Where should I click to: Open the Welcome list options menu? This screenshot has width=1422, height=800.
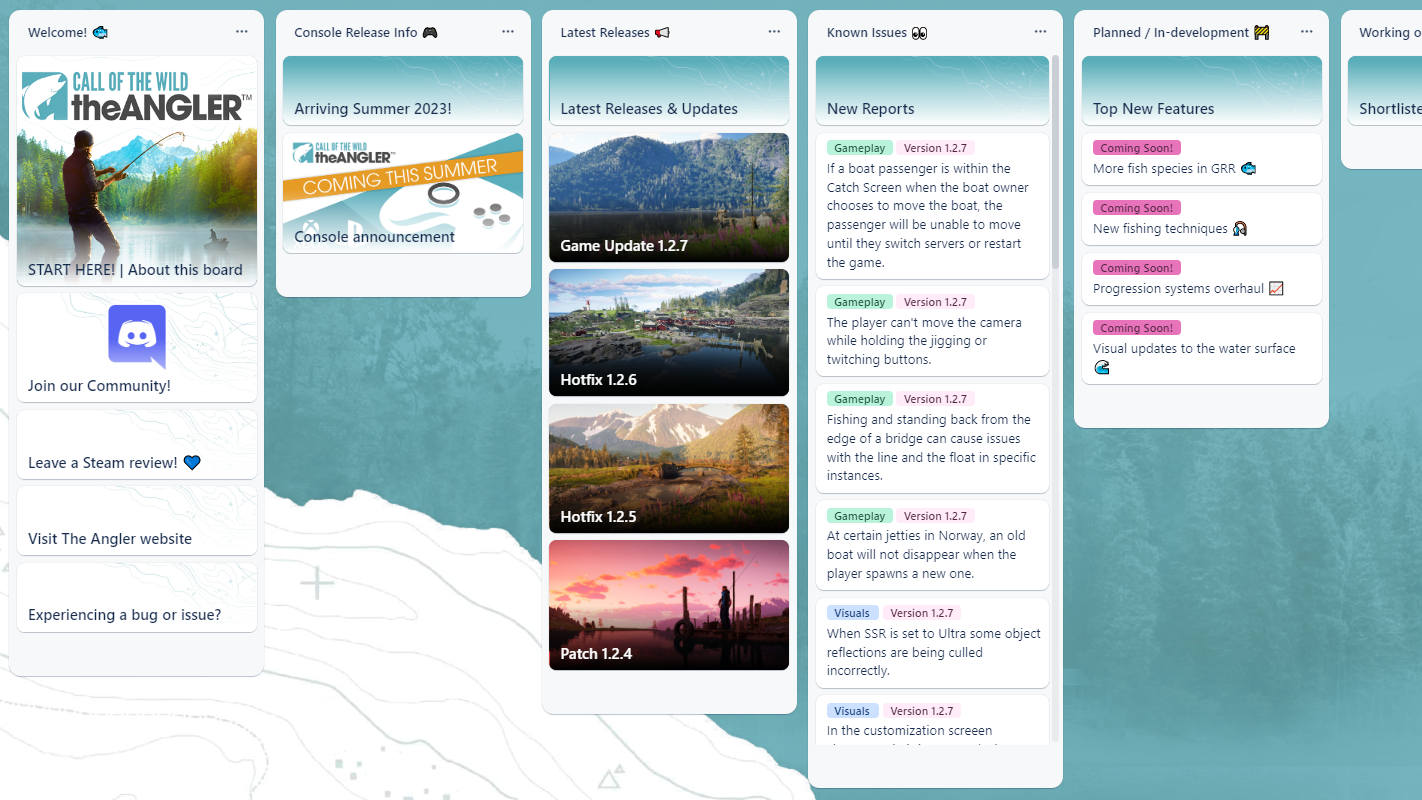(x=241, y=32)
